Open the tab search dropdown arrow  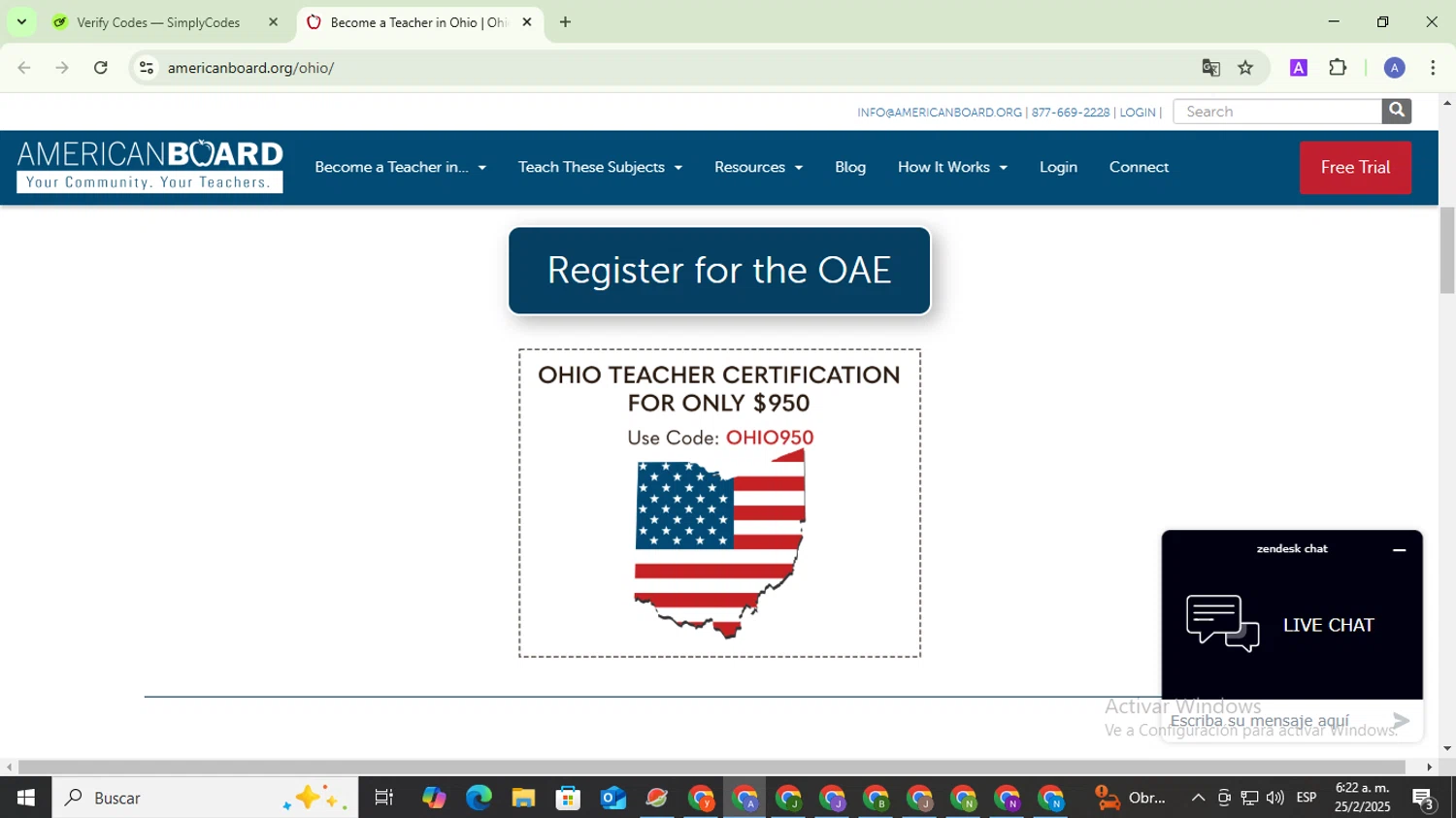[21, 21]
